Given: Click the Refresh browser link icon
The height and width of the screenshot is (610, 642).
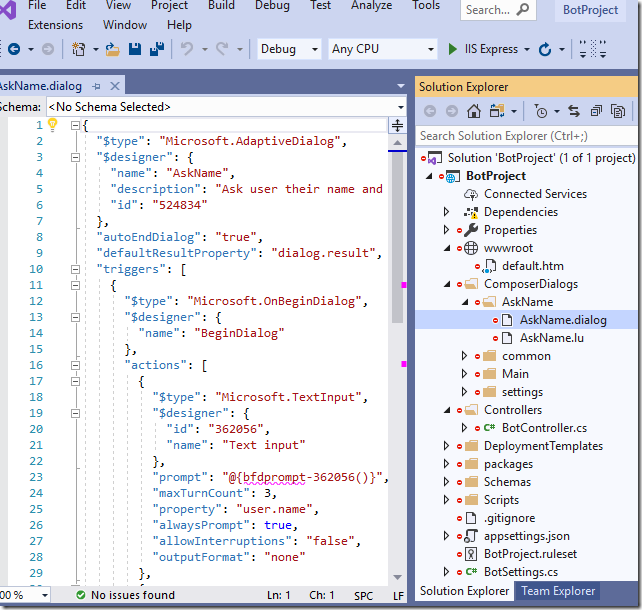Looking at the screenshot, I should pos(545,50).
